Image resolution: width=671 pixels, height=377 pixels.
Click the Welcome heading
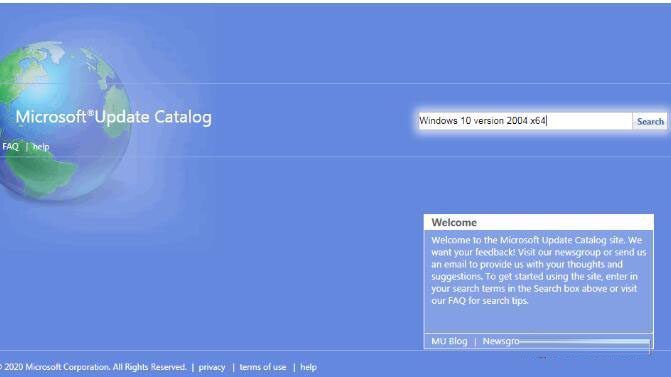click(x=454, y=223)
